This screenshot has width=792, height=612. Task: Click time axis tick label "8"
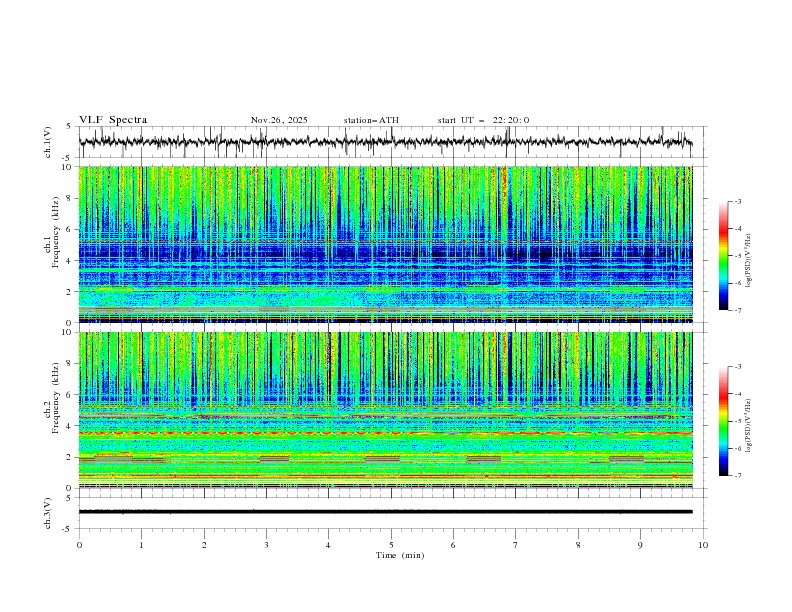point(578,545)
